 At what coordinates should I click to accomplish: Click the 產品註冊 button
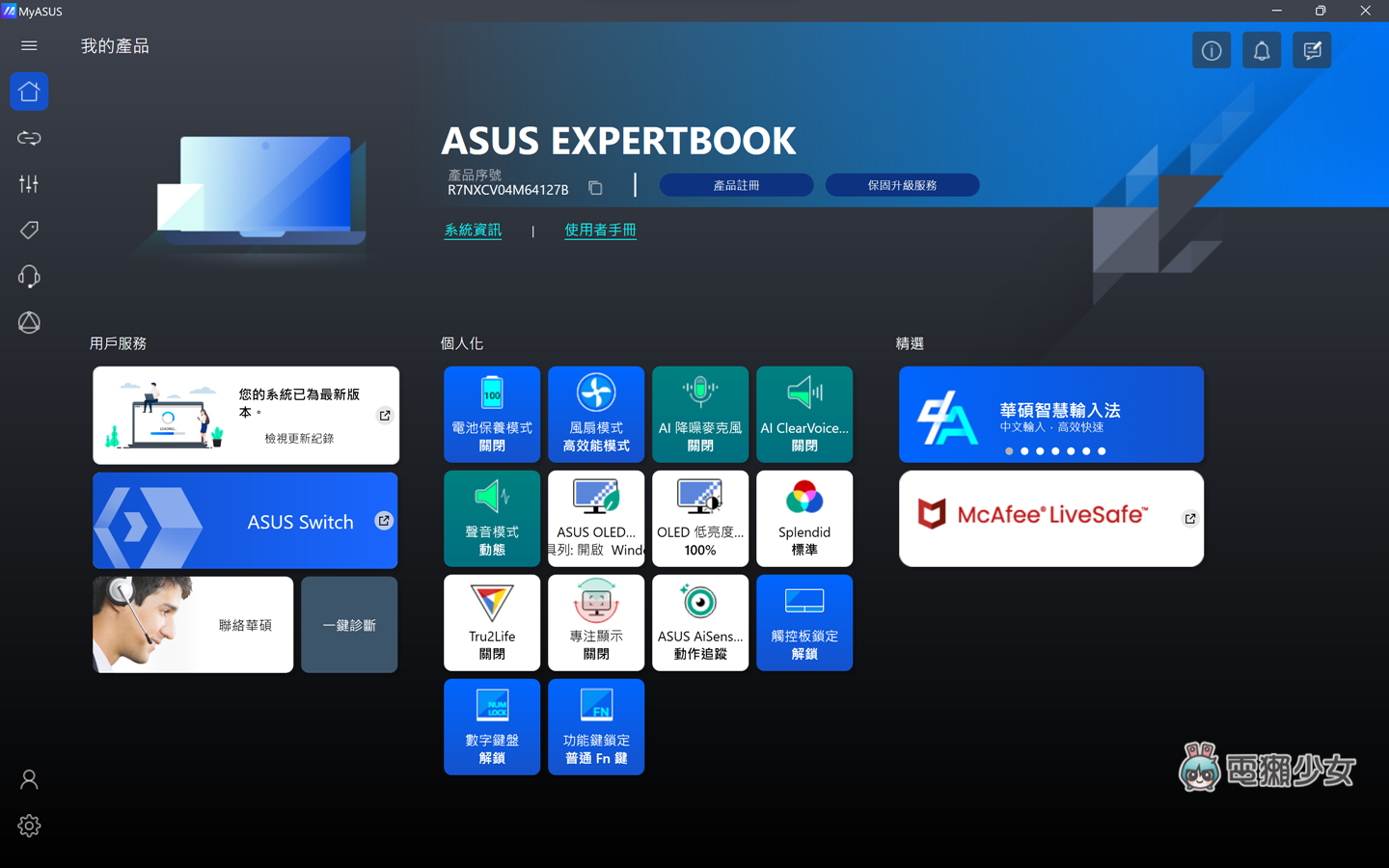tap(736, 185)
